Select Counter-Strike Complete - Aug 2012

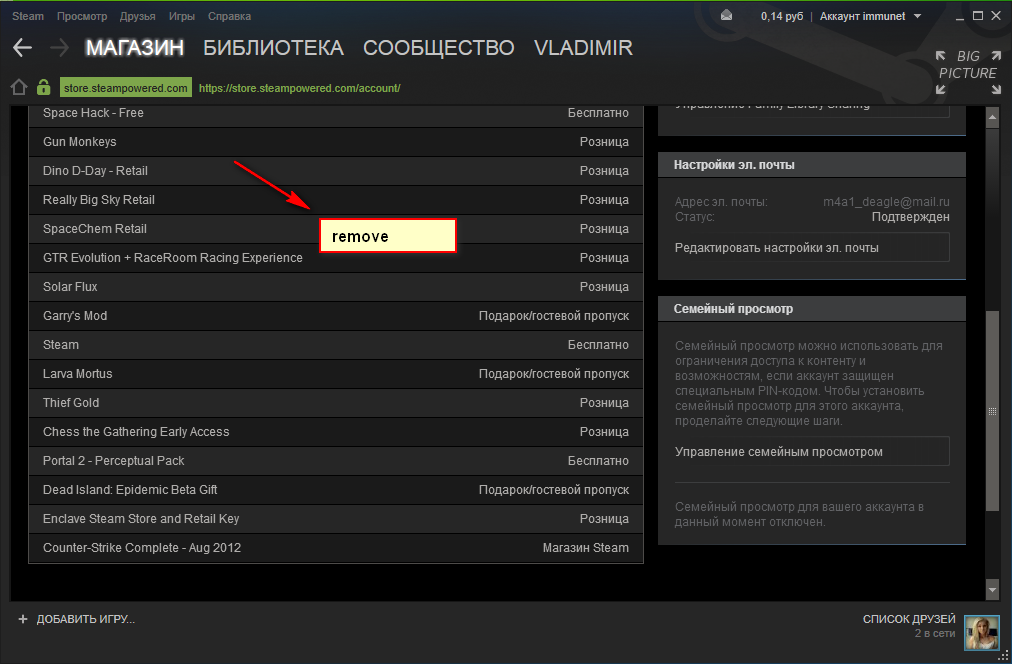click(x=336, y=548)
